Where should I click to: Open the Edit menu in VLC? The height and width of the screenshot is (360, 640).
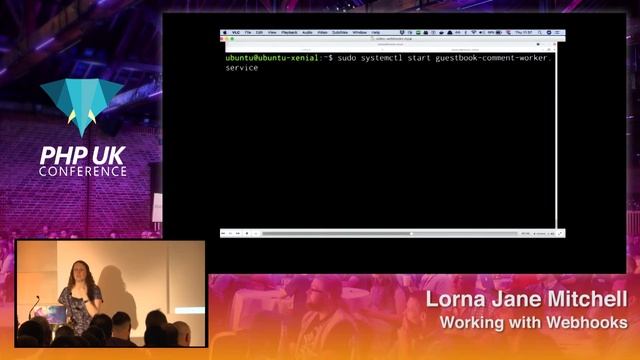(259, 32)
